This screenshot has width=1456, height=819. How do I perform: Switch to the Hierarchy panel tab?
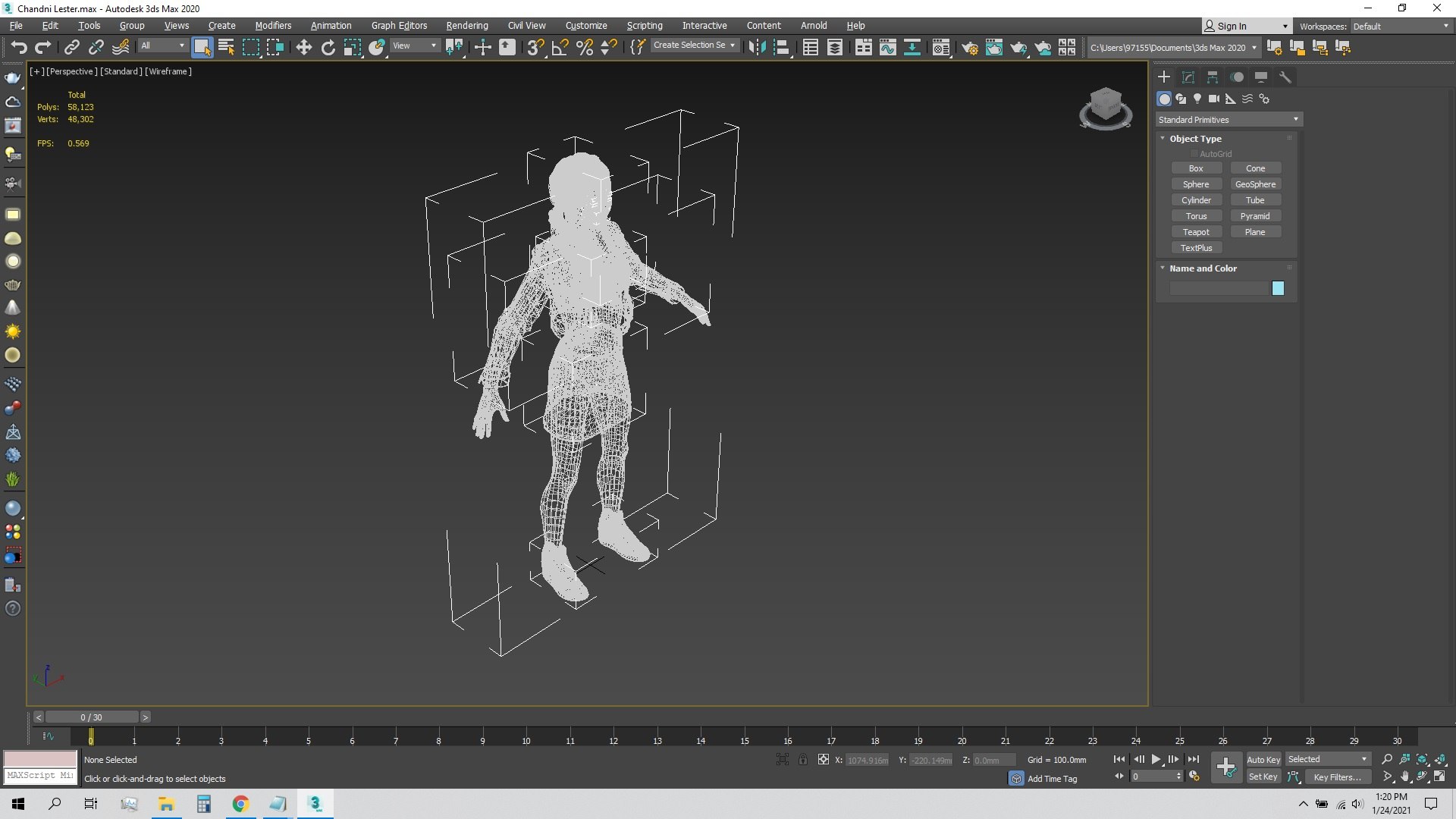pyautogui.click(x=1213, y=77)
